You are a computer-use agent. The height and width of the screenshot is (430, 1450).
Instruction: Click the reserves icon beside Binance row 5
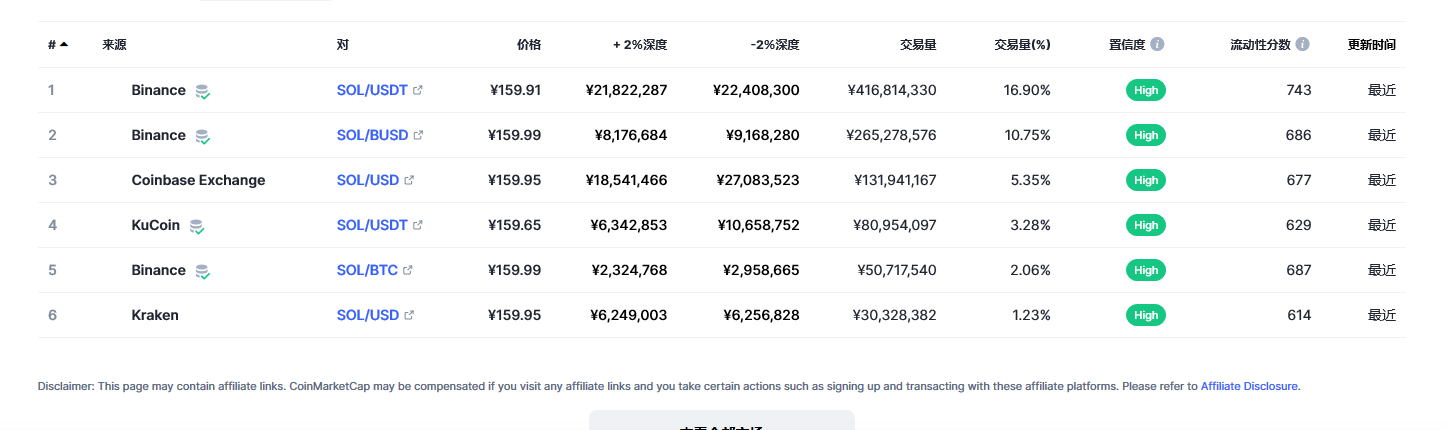click(x=202, y=271)
